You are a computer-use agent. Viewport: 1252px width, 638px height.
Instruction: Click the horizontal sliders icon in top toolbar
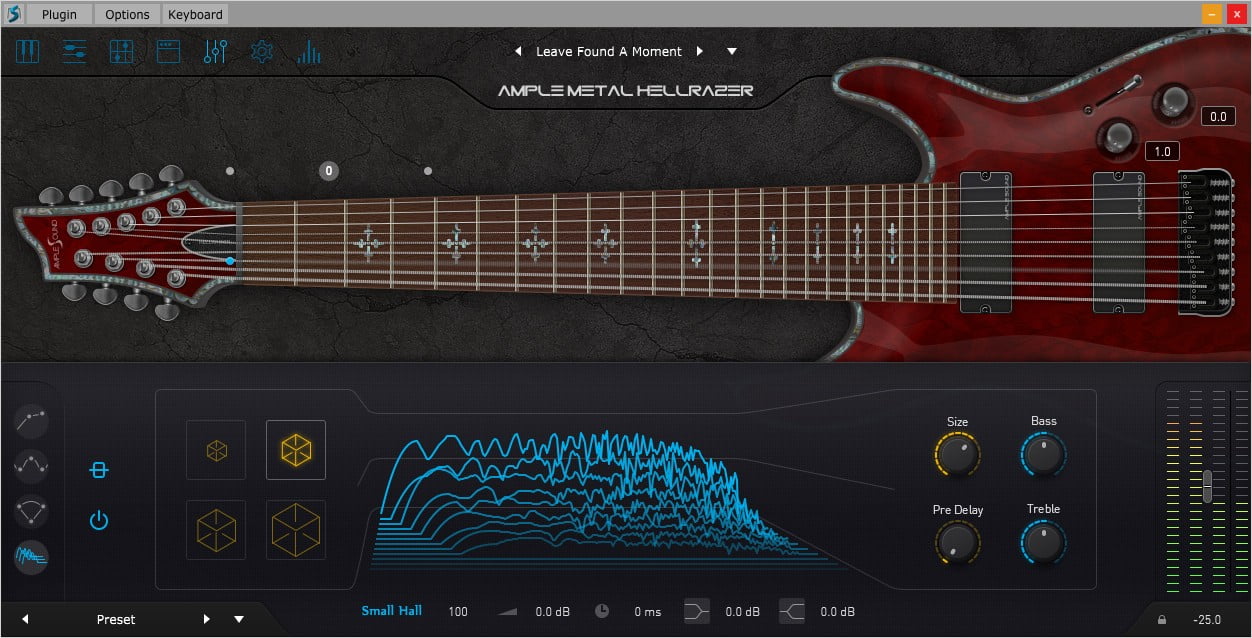[x=74, y=51]
